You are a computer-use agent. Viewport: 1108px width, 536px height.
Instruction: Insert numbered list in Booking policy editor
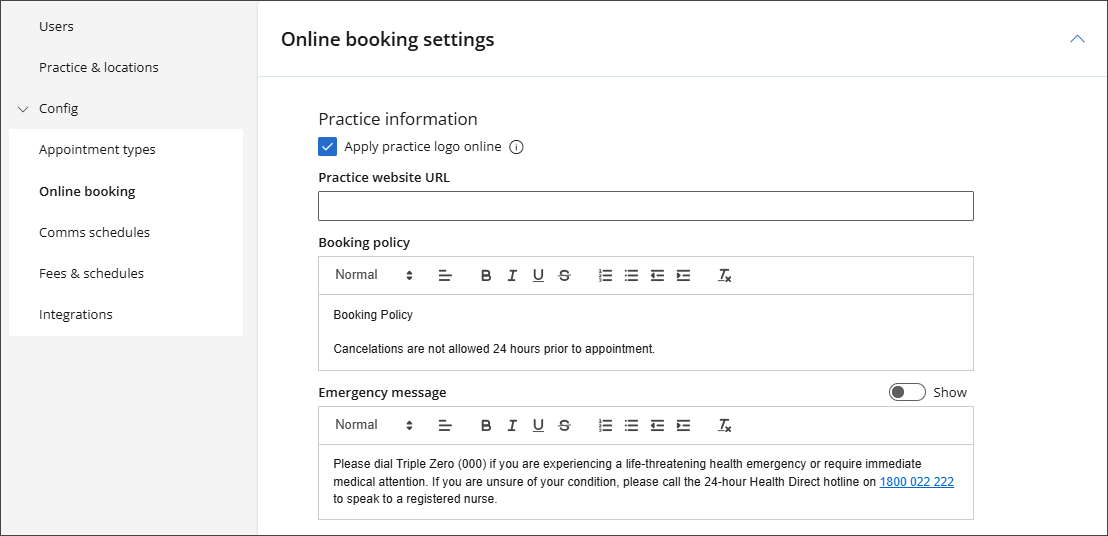[605, 276]
